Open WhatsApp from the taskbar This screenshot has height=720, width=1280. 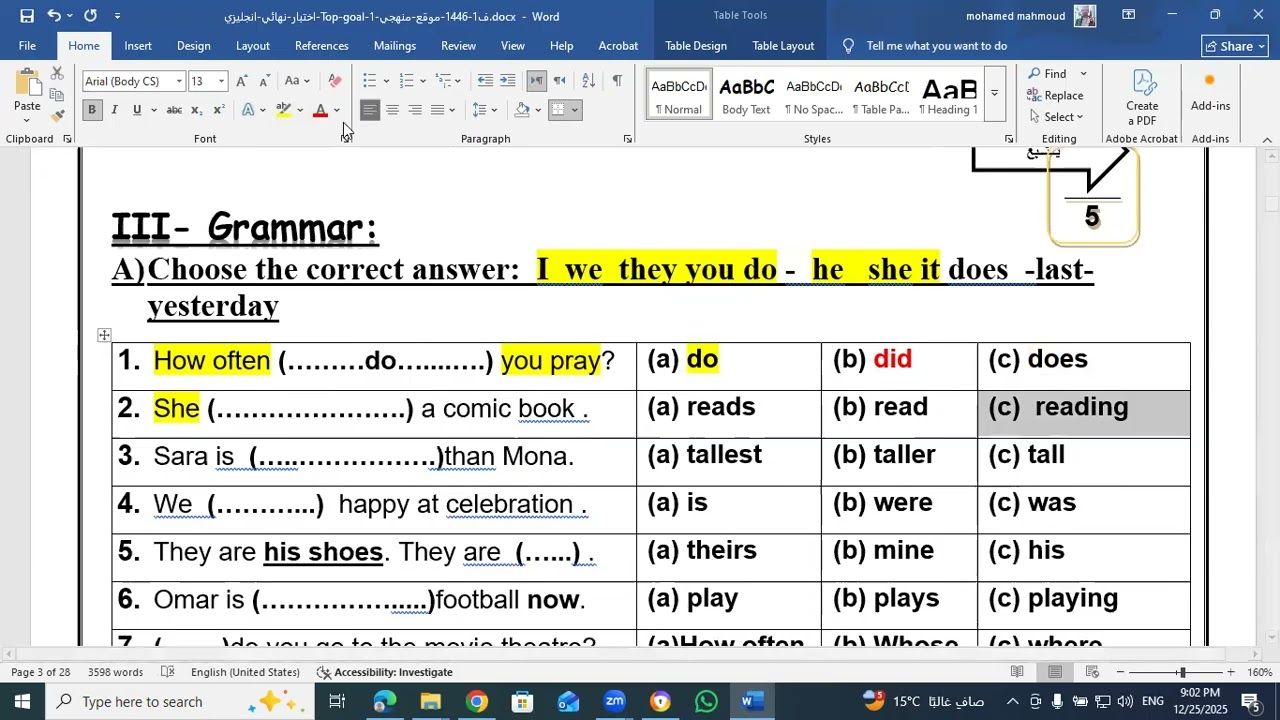(x=706, y=702)
